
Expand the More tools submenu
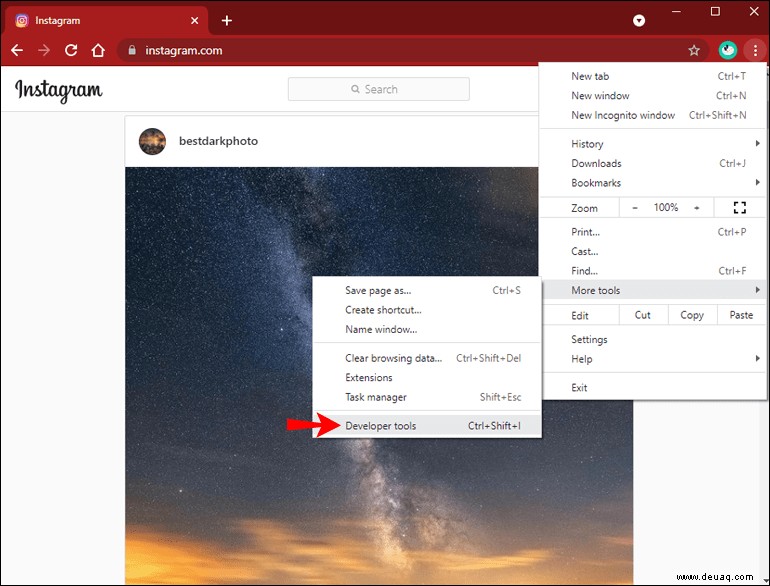tap(653, 290)
